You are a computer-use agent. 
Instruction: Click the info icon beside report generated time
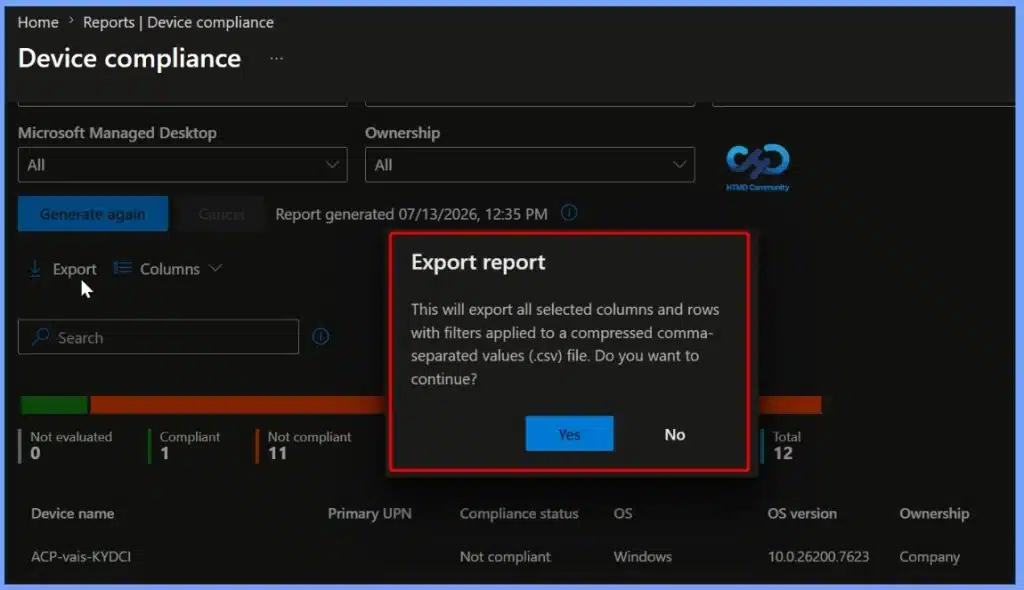(569, 213)
